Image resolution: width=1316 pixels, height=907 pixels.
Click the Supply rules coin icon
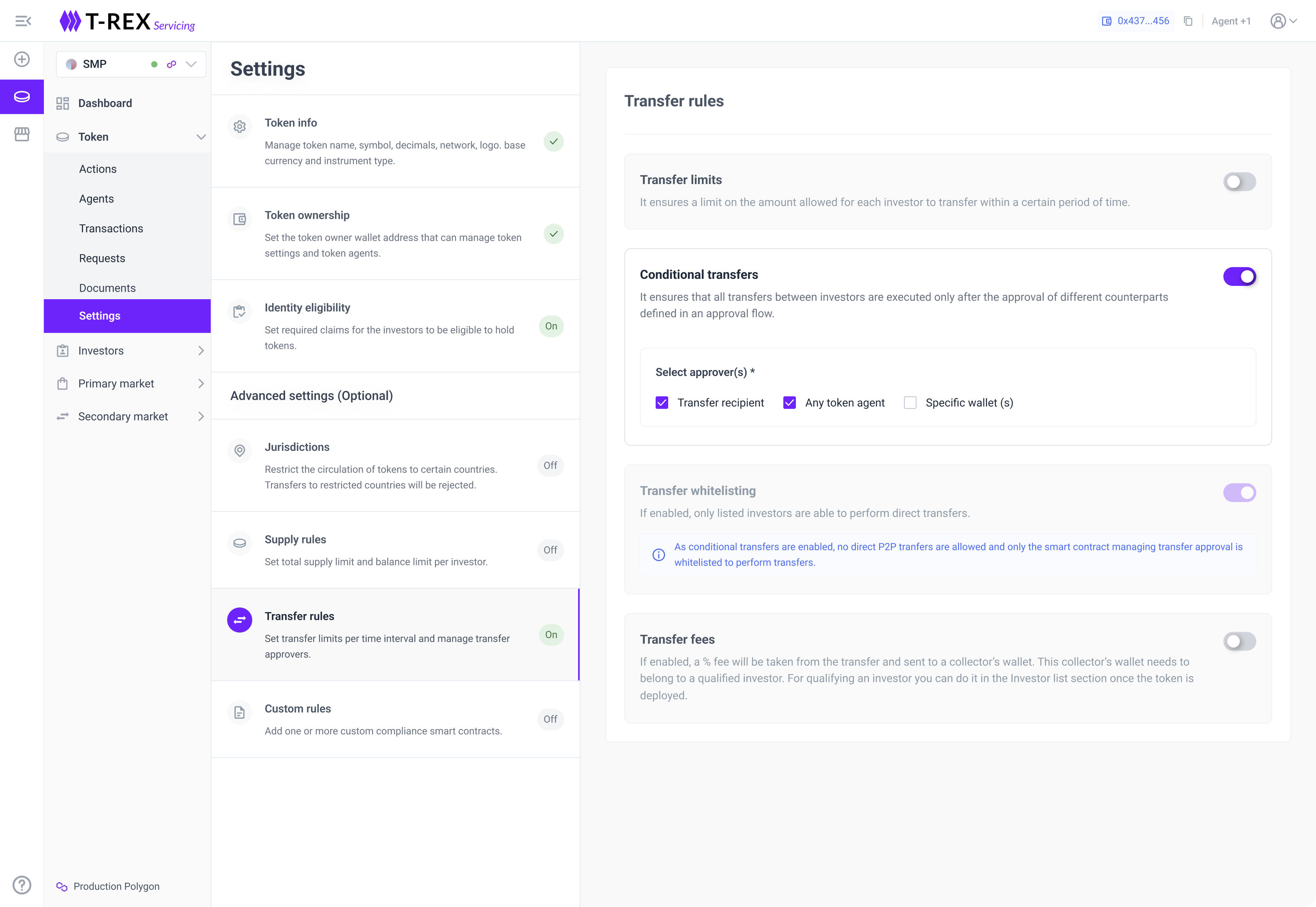click(x=240, y=543)
